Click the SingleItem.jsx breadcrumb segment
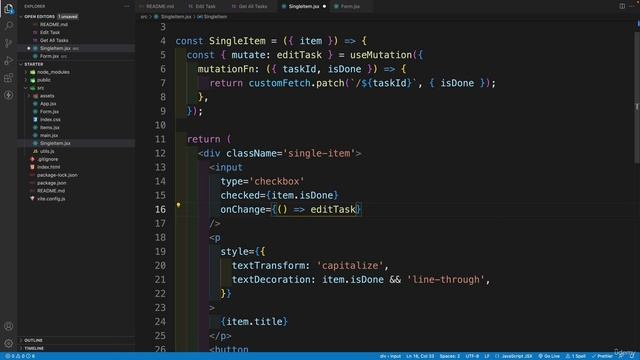Image resolution: width=640 pixels, height=360 pixels. point(176,17)
